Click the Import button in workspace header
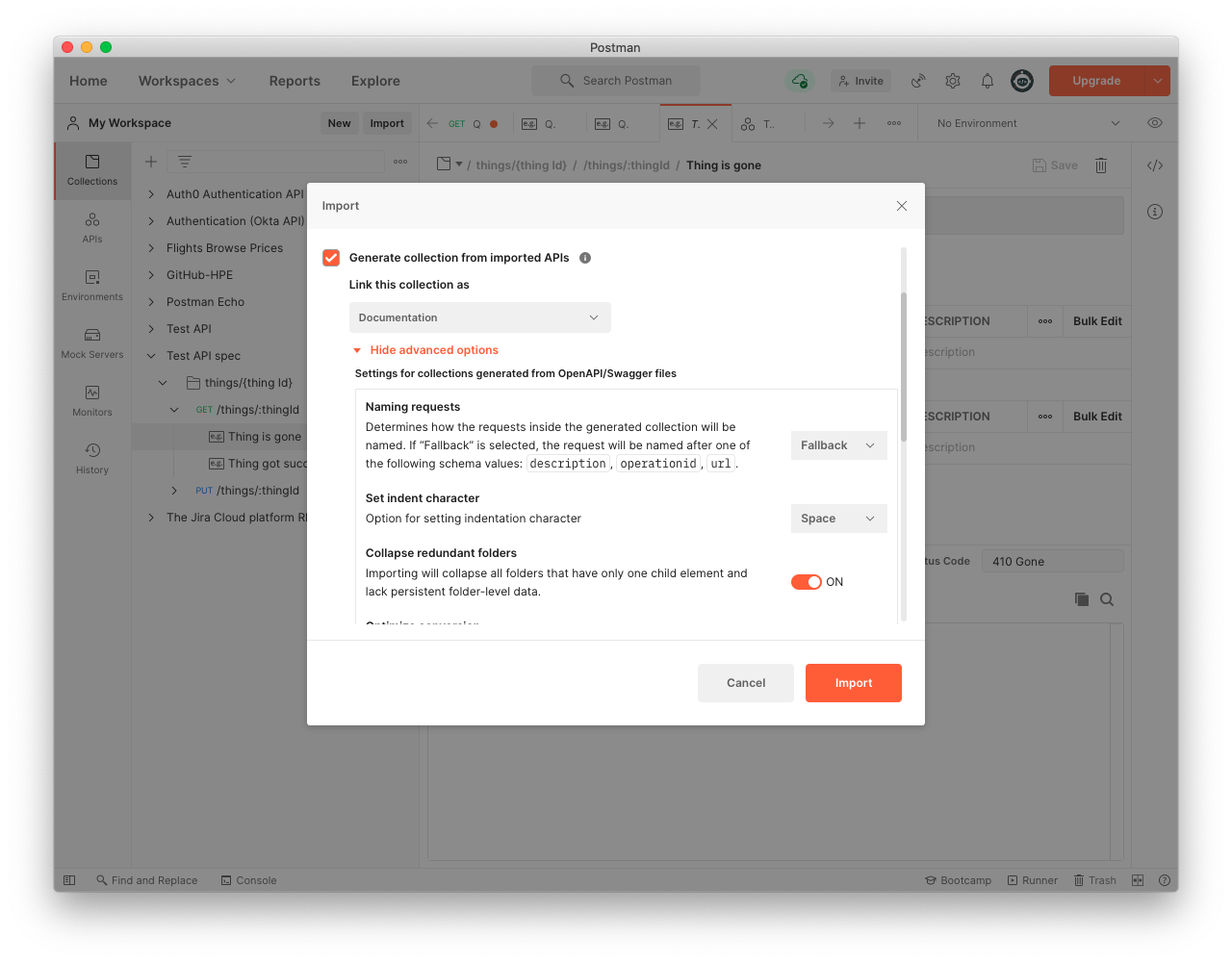This screenshot has width=1232, height=963. click(387, 123)
